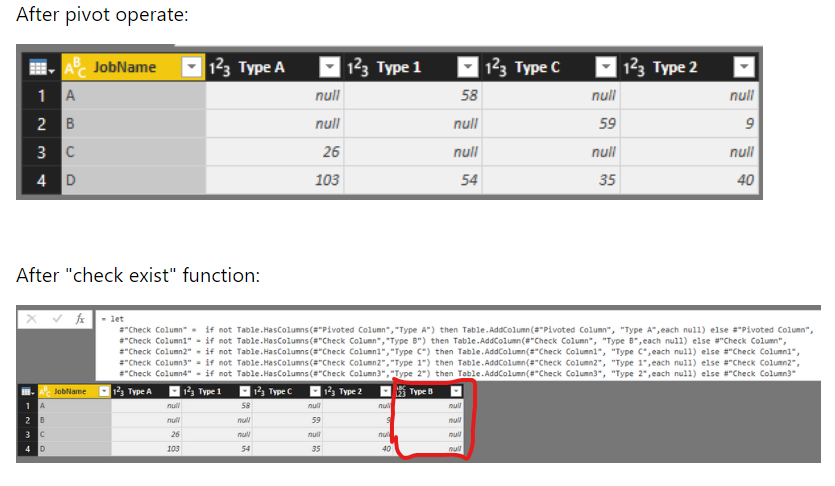Click JobName cell C in after-pivot table
835x486 pixels.
click(x=133, y=152)
